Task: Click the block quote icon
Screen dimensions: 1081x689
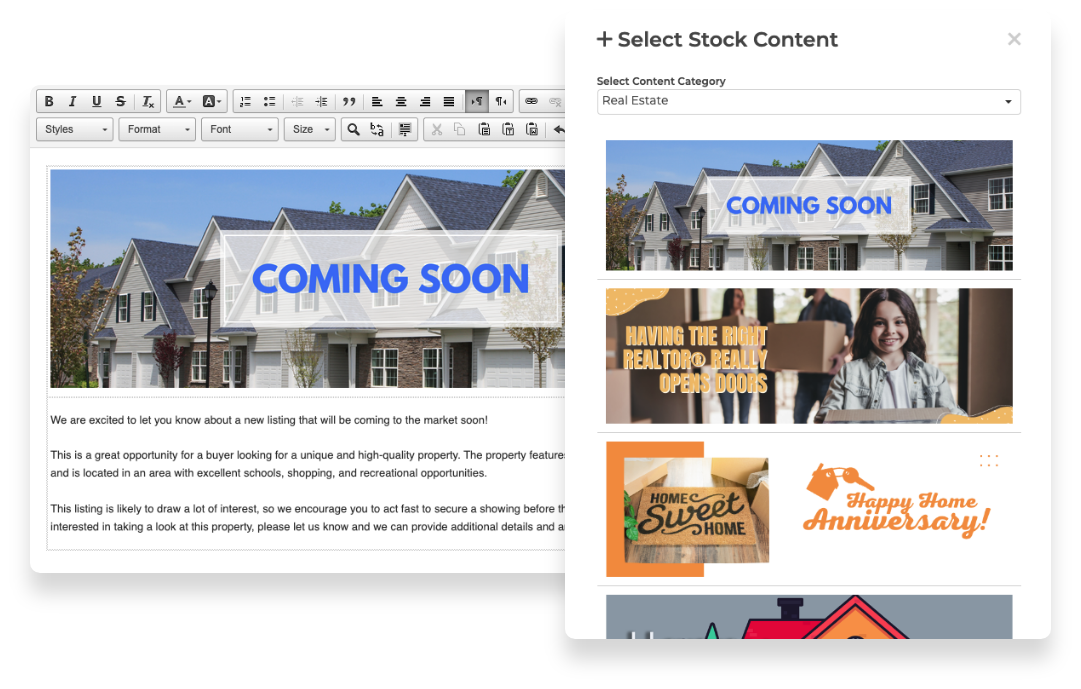Action: [349, 101]
